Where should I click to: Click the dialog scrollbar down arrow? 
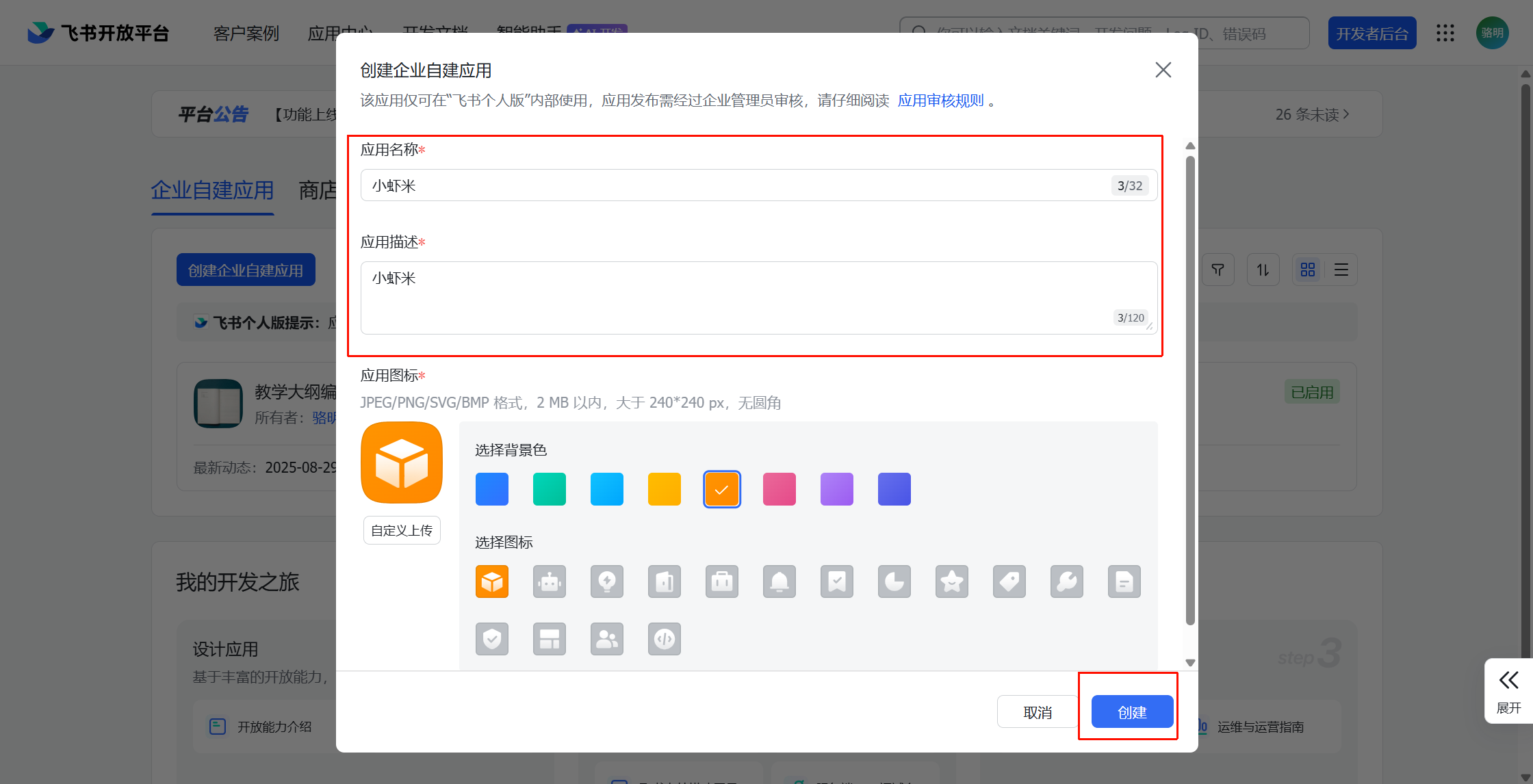(1190, 662)
